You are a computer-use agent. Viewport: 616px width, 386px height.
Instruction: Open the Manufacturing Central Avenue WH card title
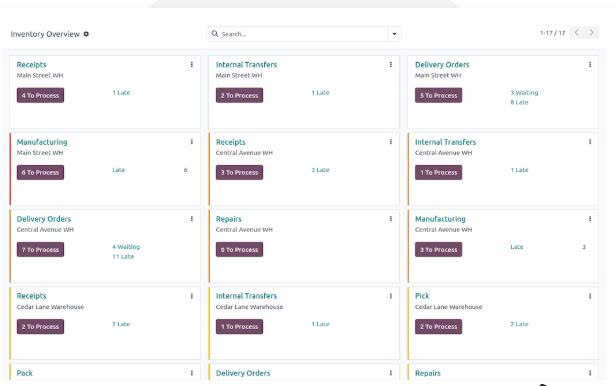pos(440,219)
